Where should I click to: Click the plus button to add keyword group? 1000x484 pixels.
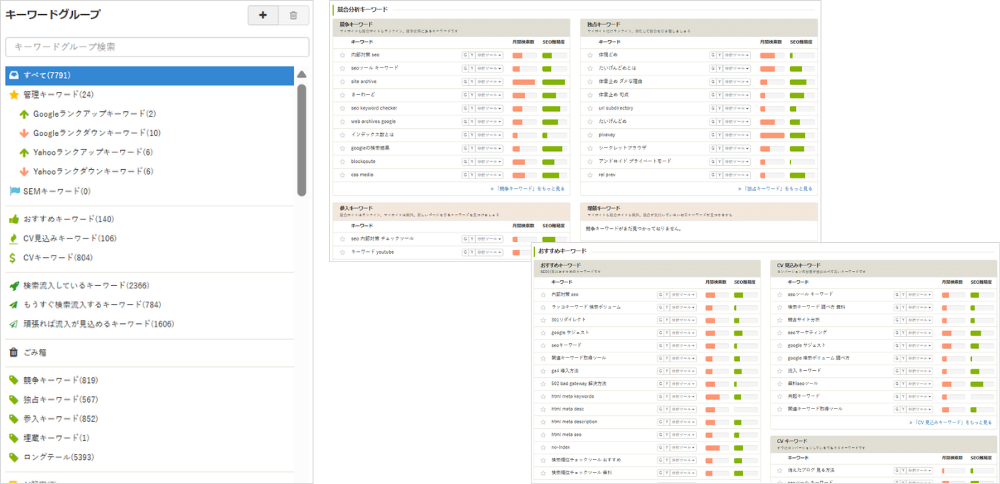(262, 15)
